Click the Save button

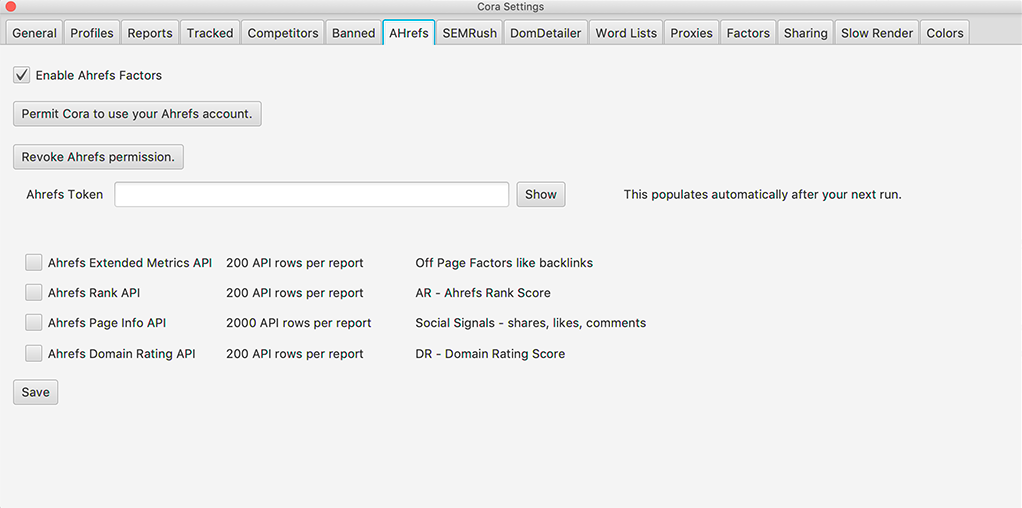click(35, 392)
